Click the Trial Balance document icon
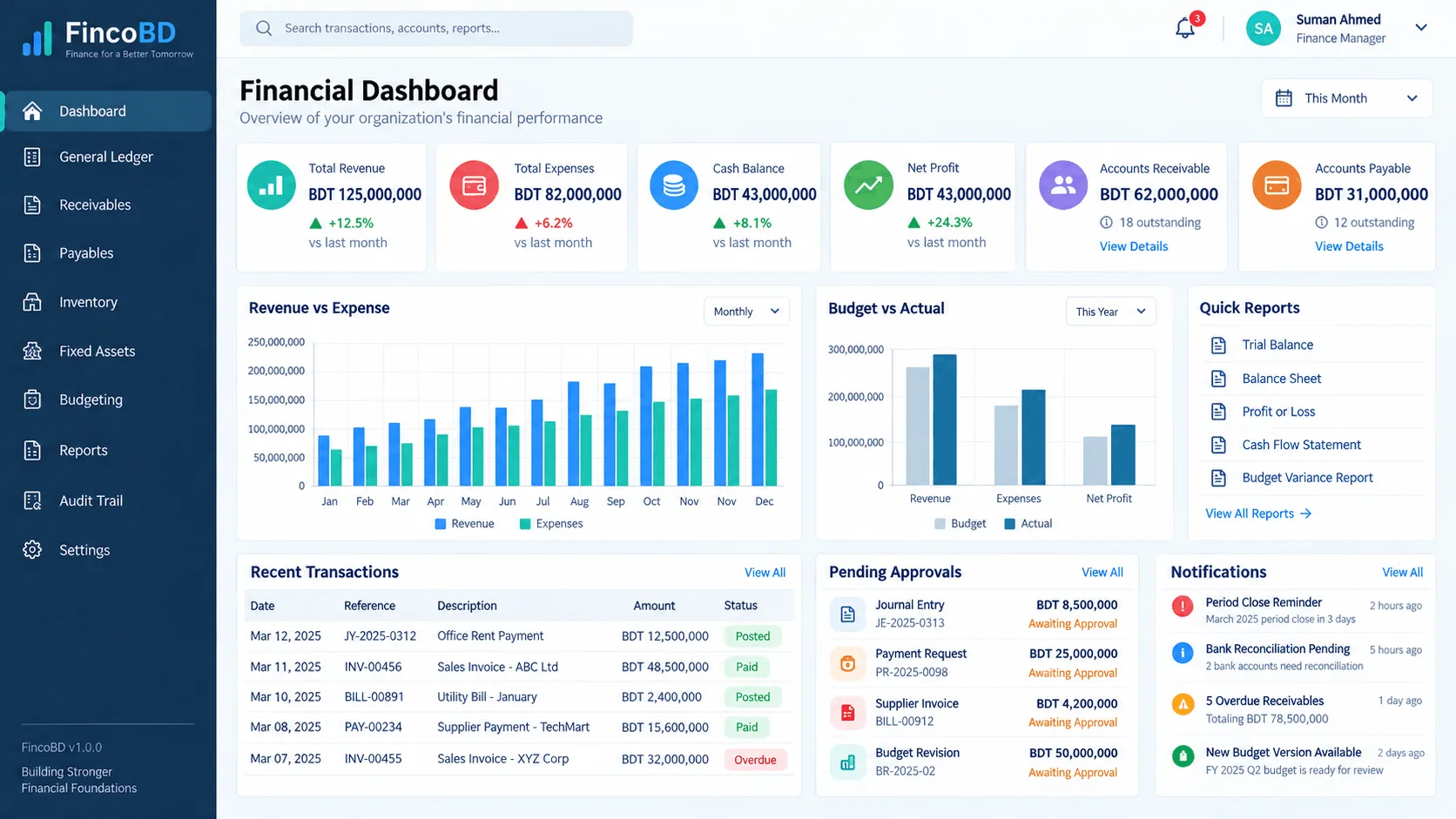The height and width of the screenshot is (819, 1456). [x=1218, y=346]
